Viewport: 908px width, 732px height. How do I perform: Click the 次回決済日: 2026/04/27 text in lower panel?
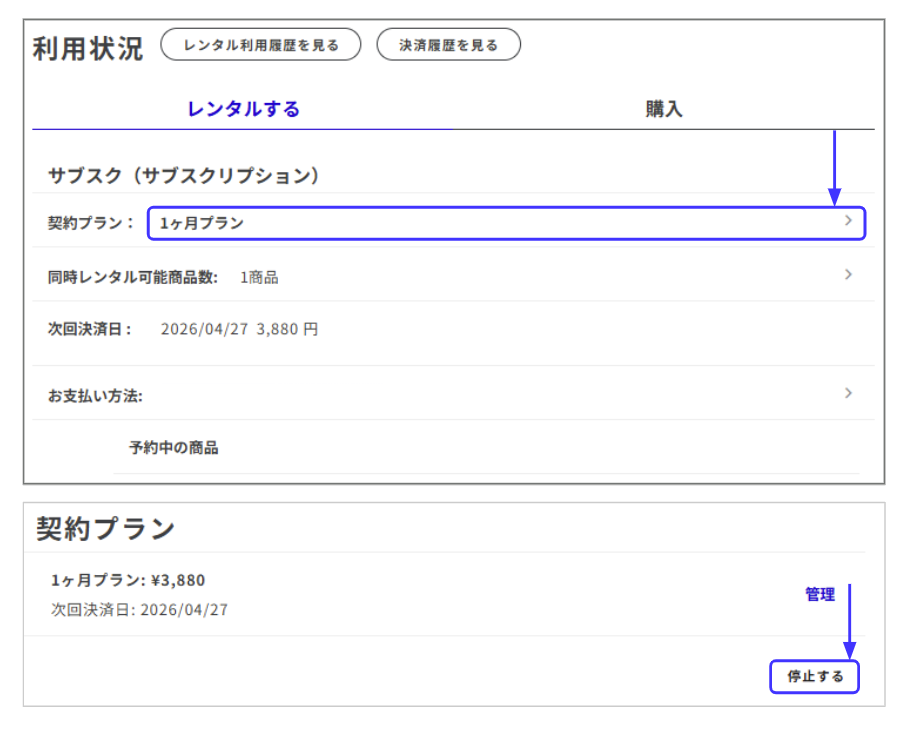click(139, 609)
